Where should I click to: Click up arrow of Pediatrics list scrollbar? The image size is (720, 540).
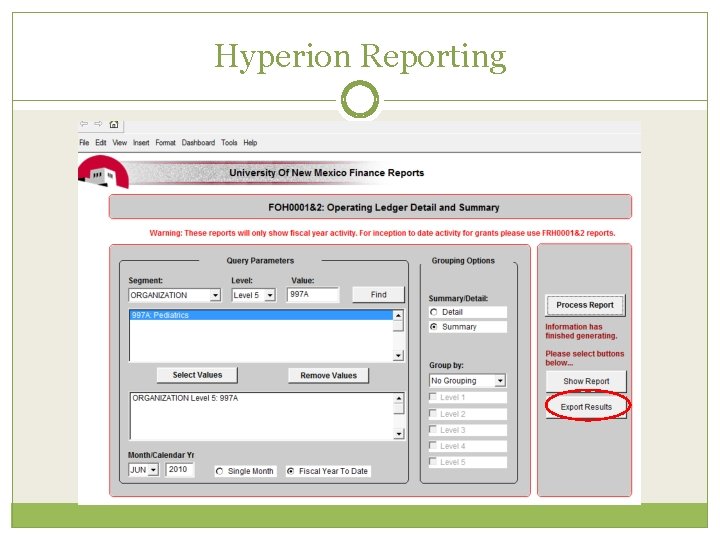398,315
